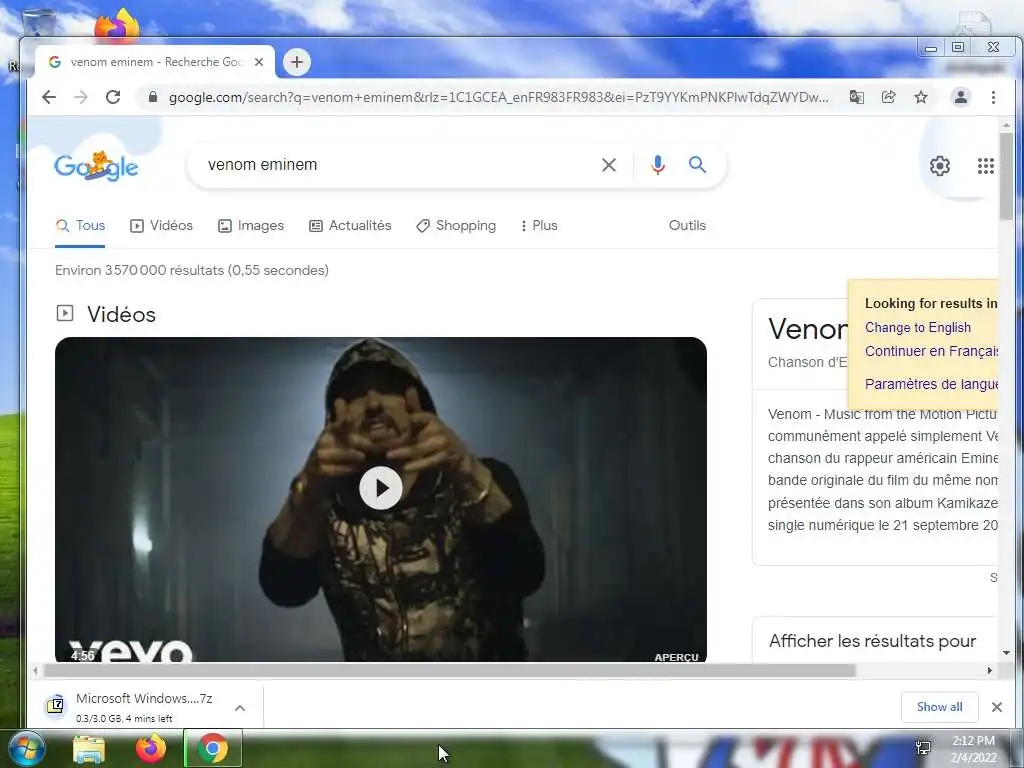Click the 'Change to English' link

[x=918, y=327]
